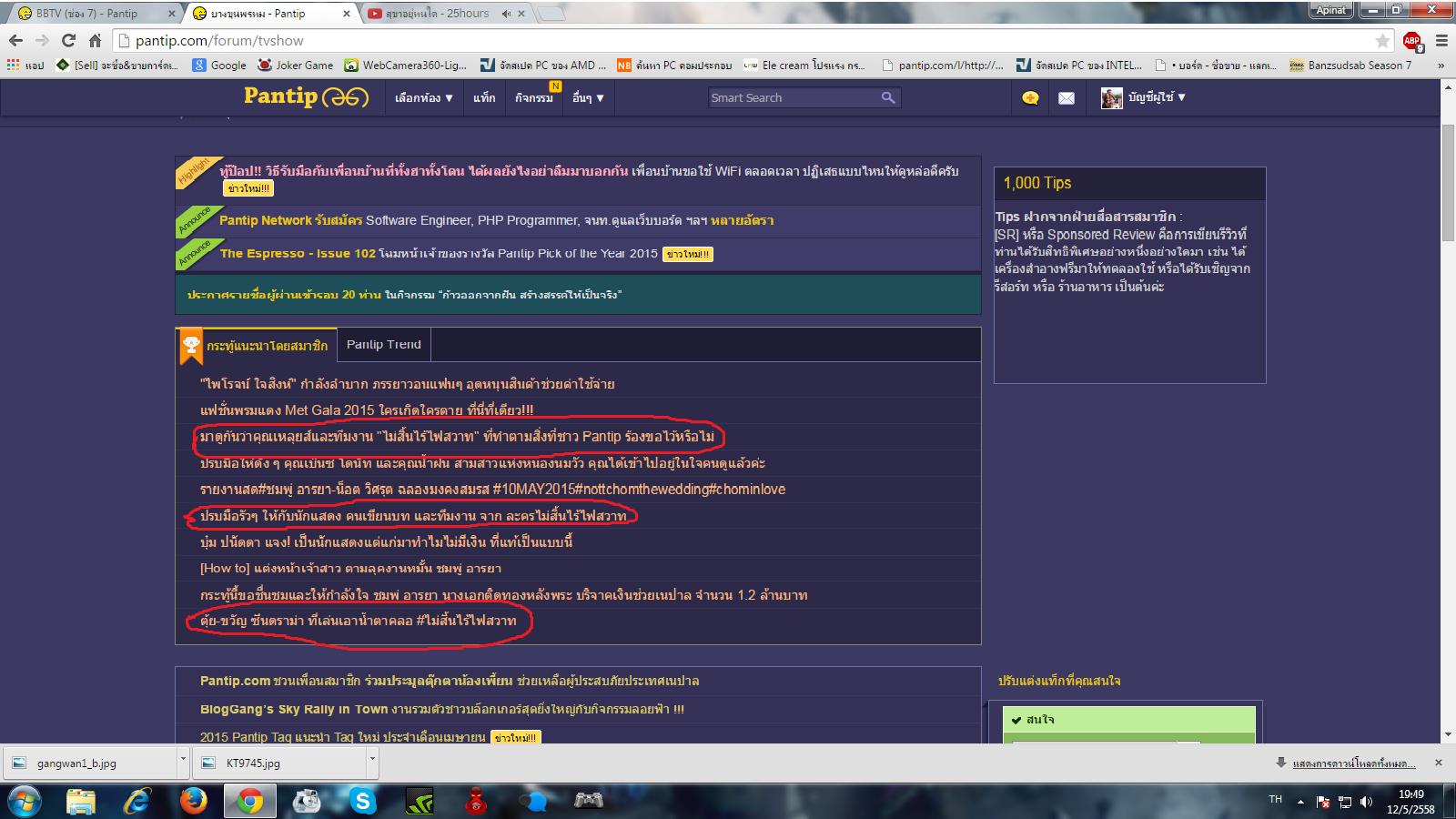The height and width of the screenshot is (819, 1456).
Task: Open the แท็ก menu item
Action: (484, 97)
